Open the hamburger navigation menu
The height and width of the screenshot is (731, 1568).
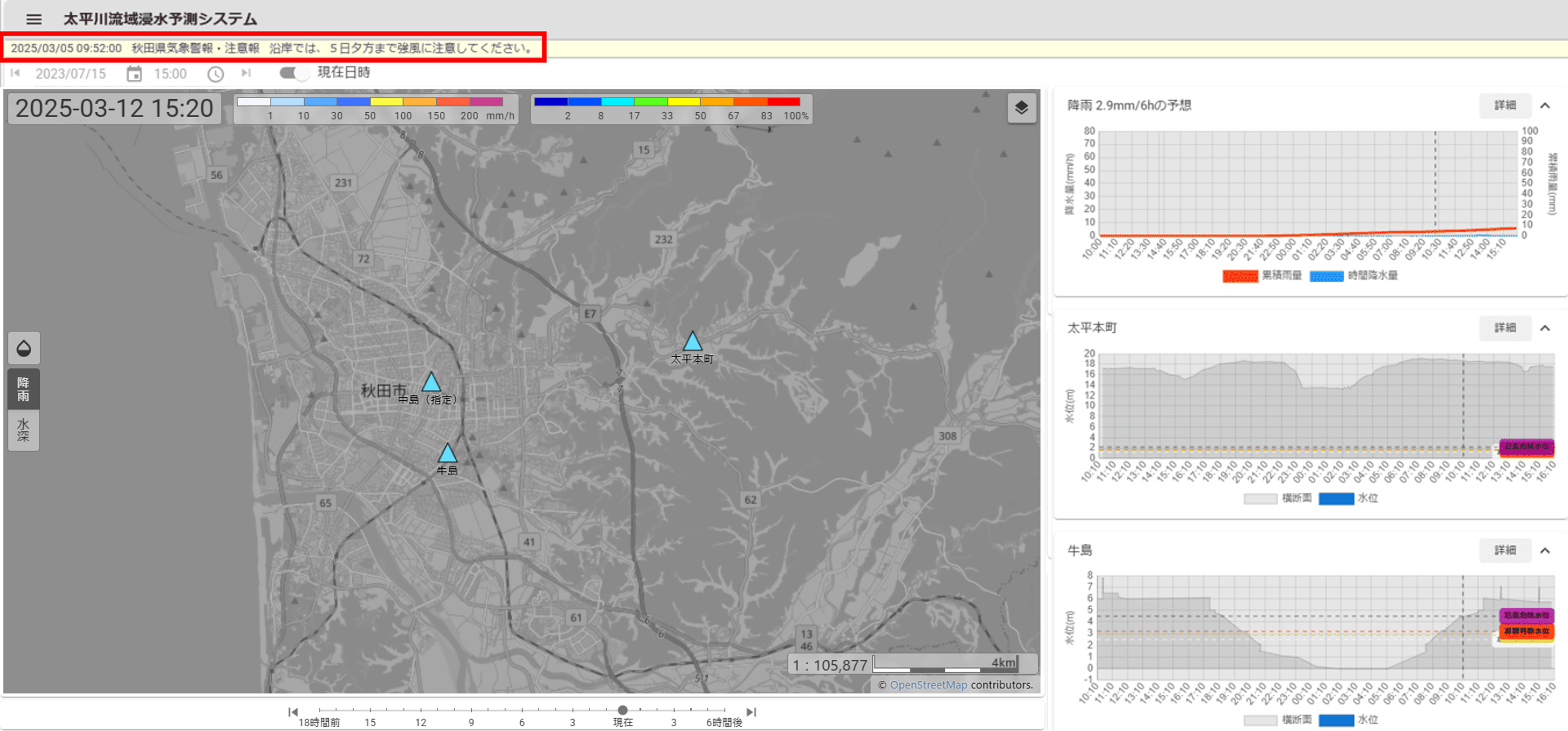[x=34, y=19]
